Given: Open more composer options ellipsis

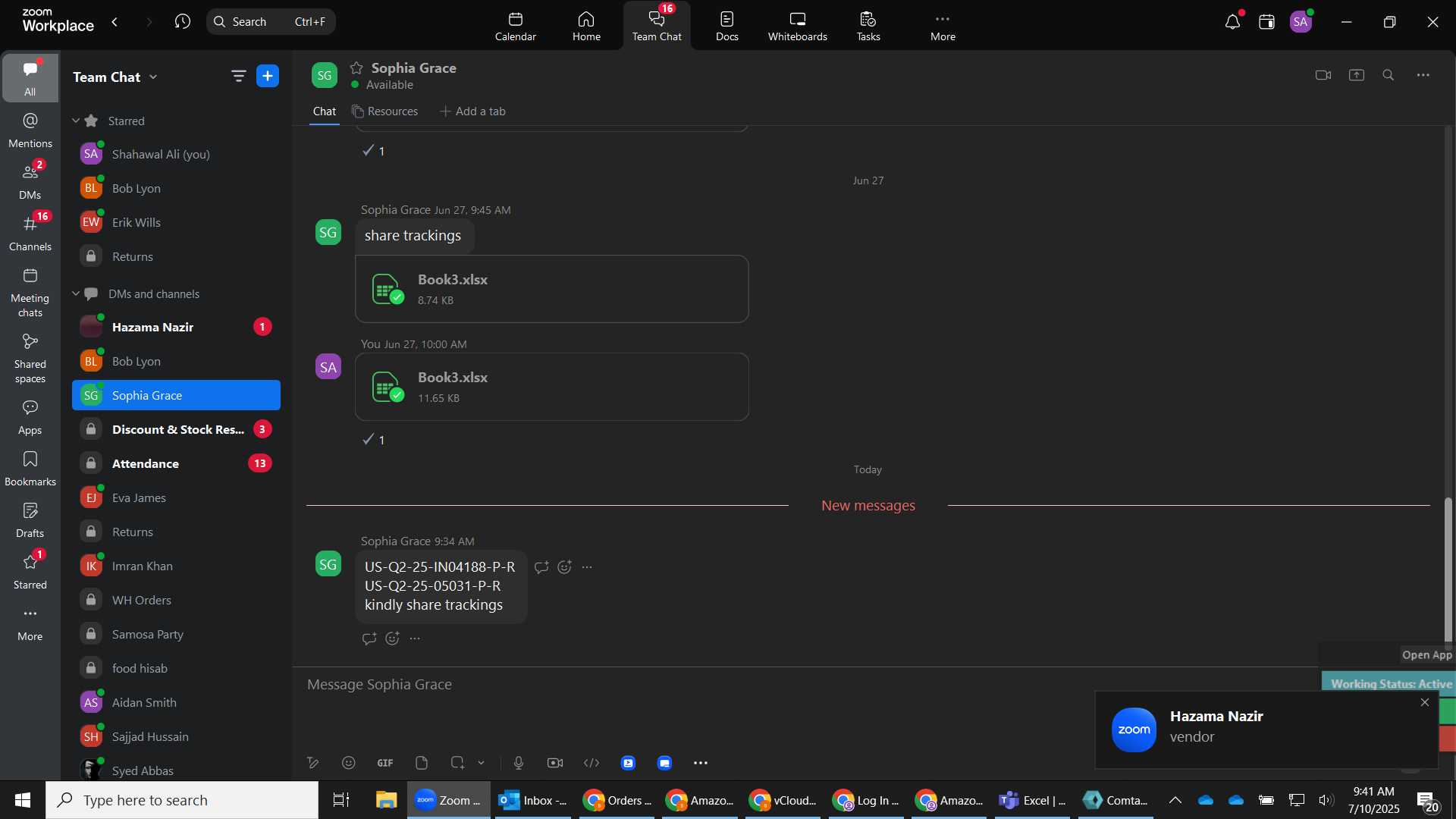Looking at the screenshot, I should (701, 763).
